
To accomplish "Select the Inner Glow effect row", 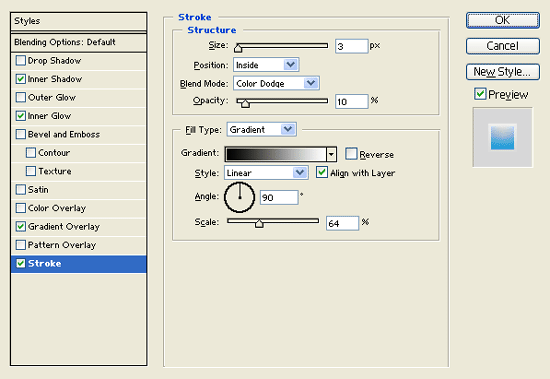I will coord(79,116).
